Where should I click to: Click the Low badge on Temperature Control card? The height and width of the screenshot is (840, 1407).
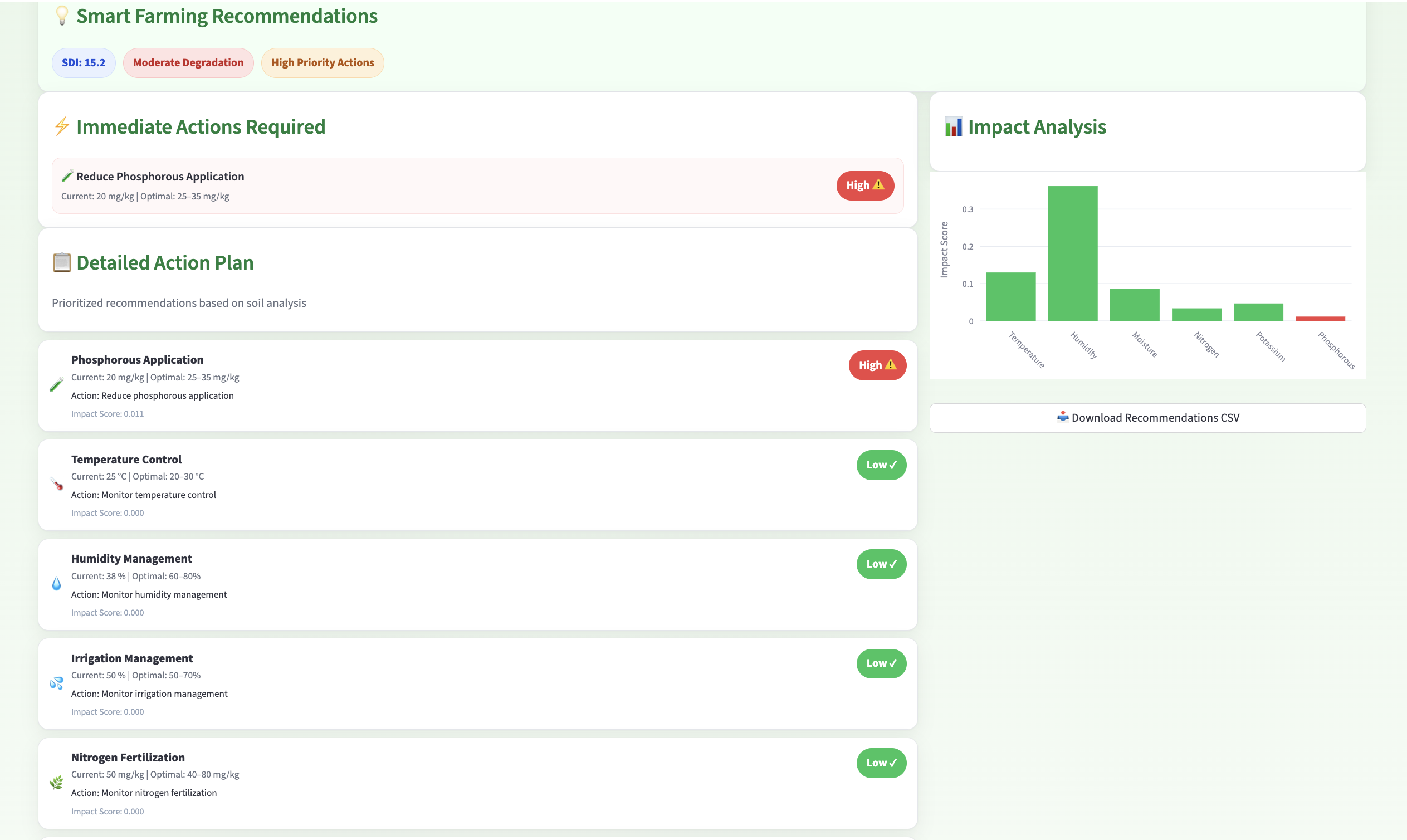pyautogui.click(x=881, y=465)
